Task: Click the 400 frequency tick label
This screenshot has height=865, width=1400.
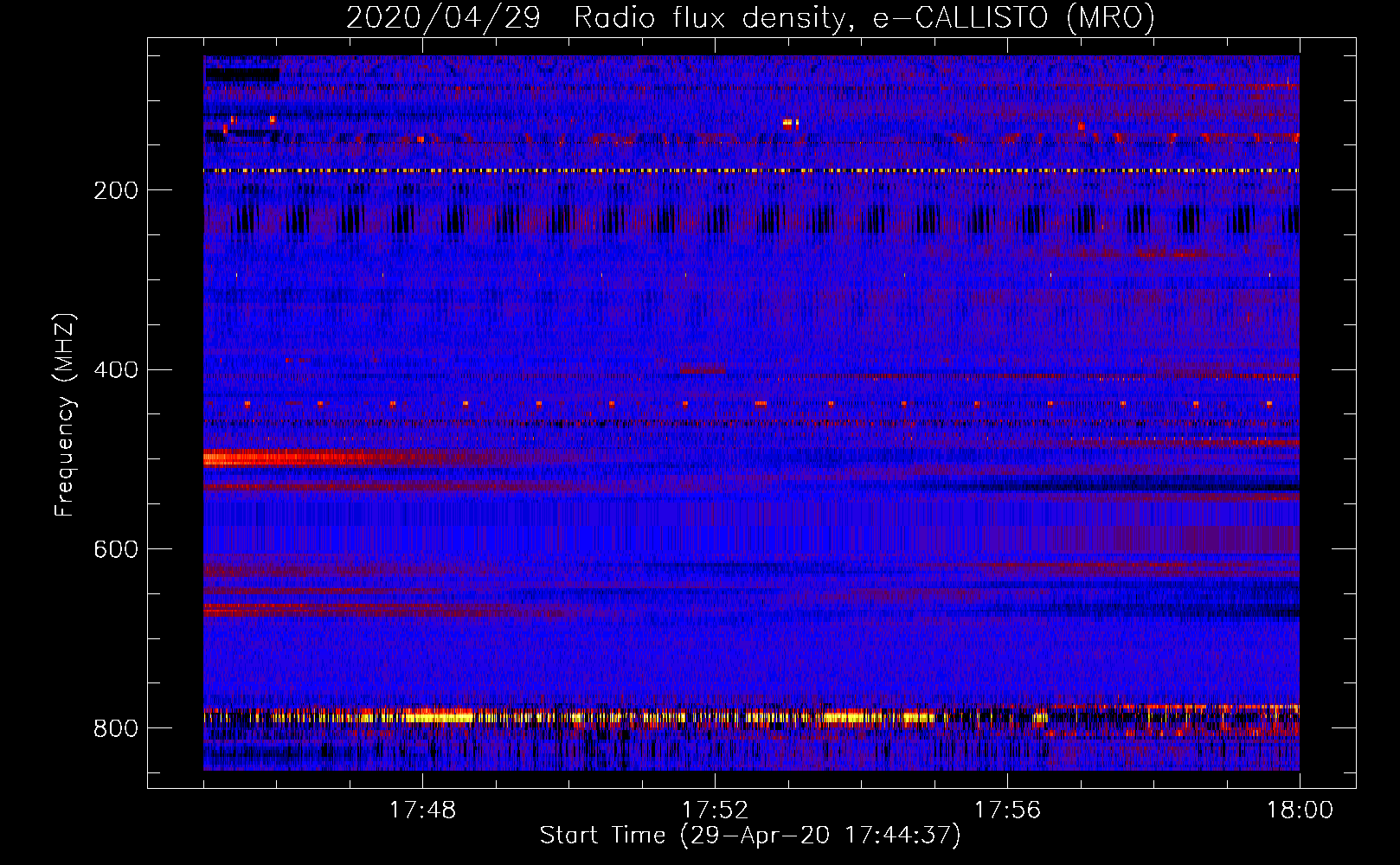Action: coord(116,370)
